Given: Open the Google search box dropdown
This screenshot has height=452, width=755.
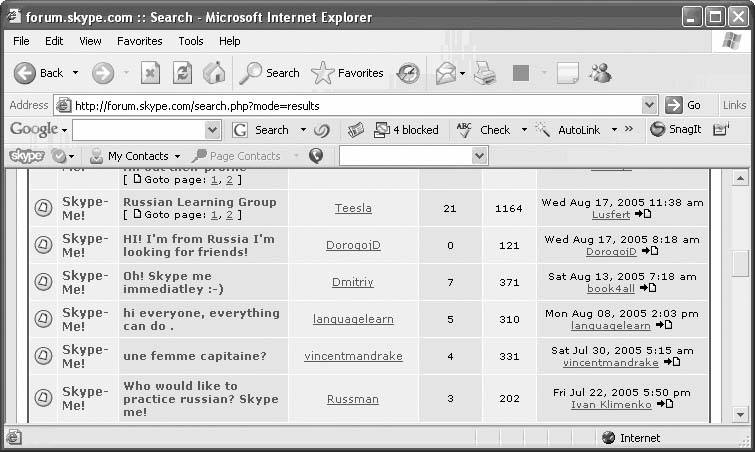Looking at the screenshot, I should pos(212,130).
